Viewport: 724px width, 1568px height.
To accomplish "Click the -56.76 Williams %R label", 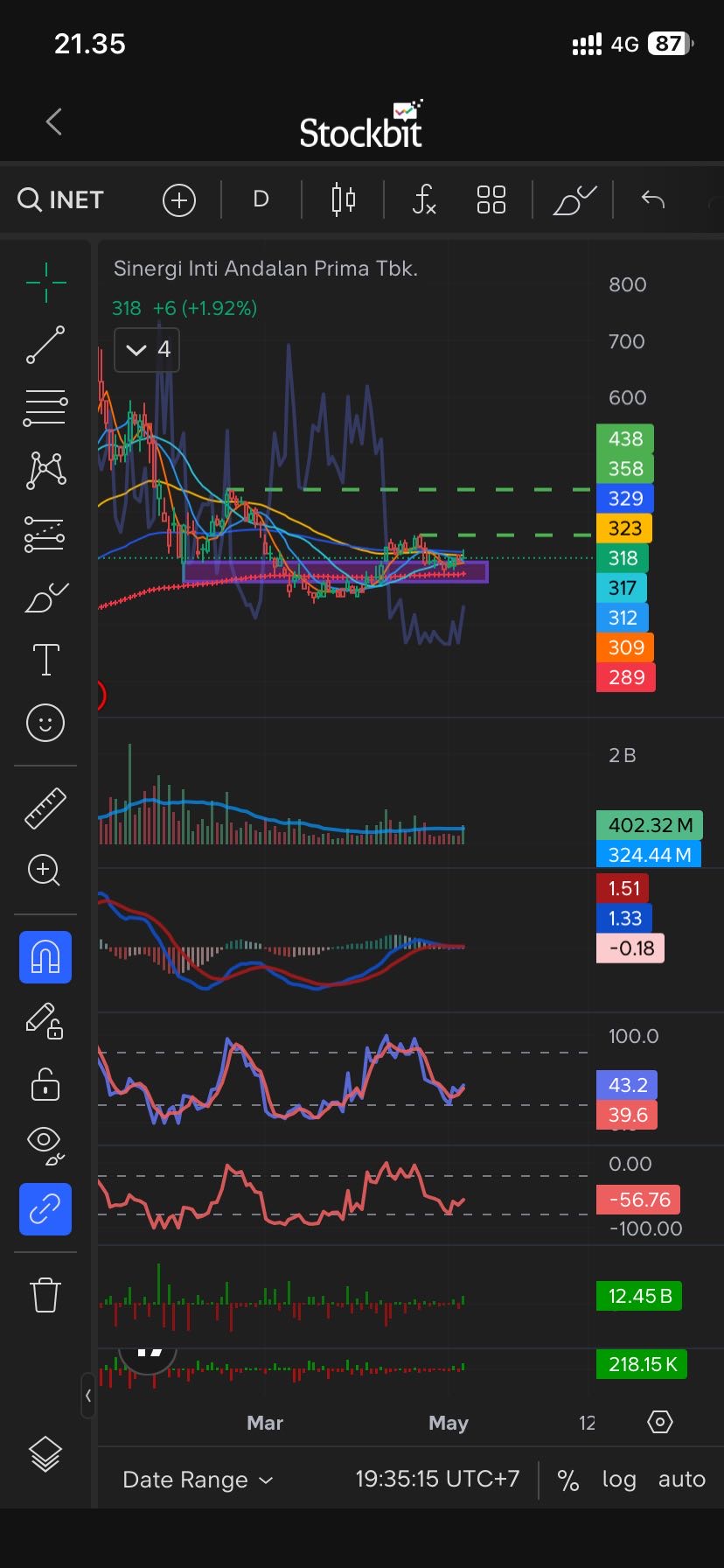I will pos(638,1200).
